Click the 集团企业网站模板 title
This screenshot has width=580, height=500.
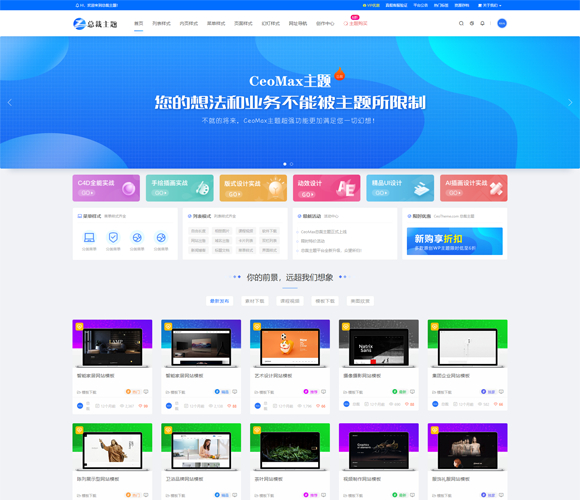tap(451, 376)
